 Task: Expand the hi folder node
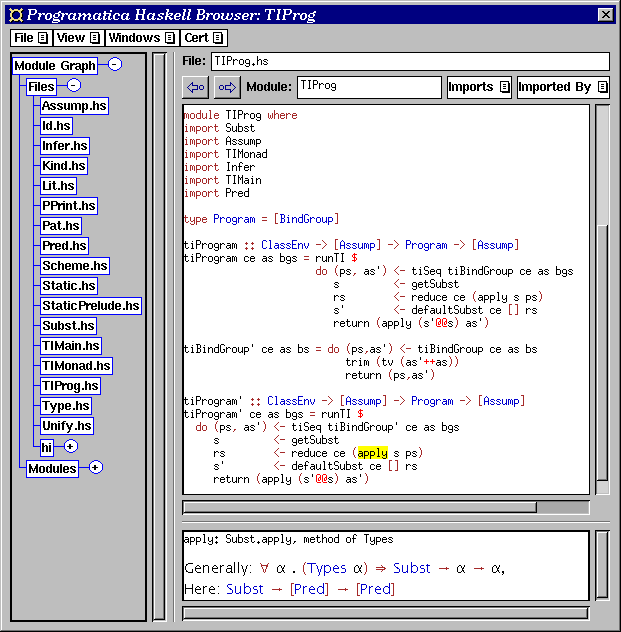pos(70,446)
